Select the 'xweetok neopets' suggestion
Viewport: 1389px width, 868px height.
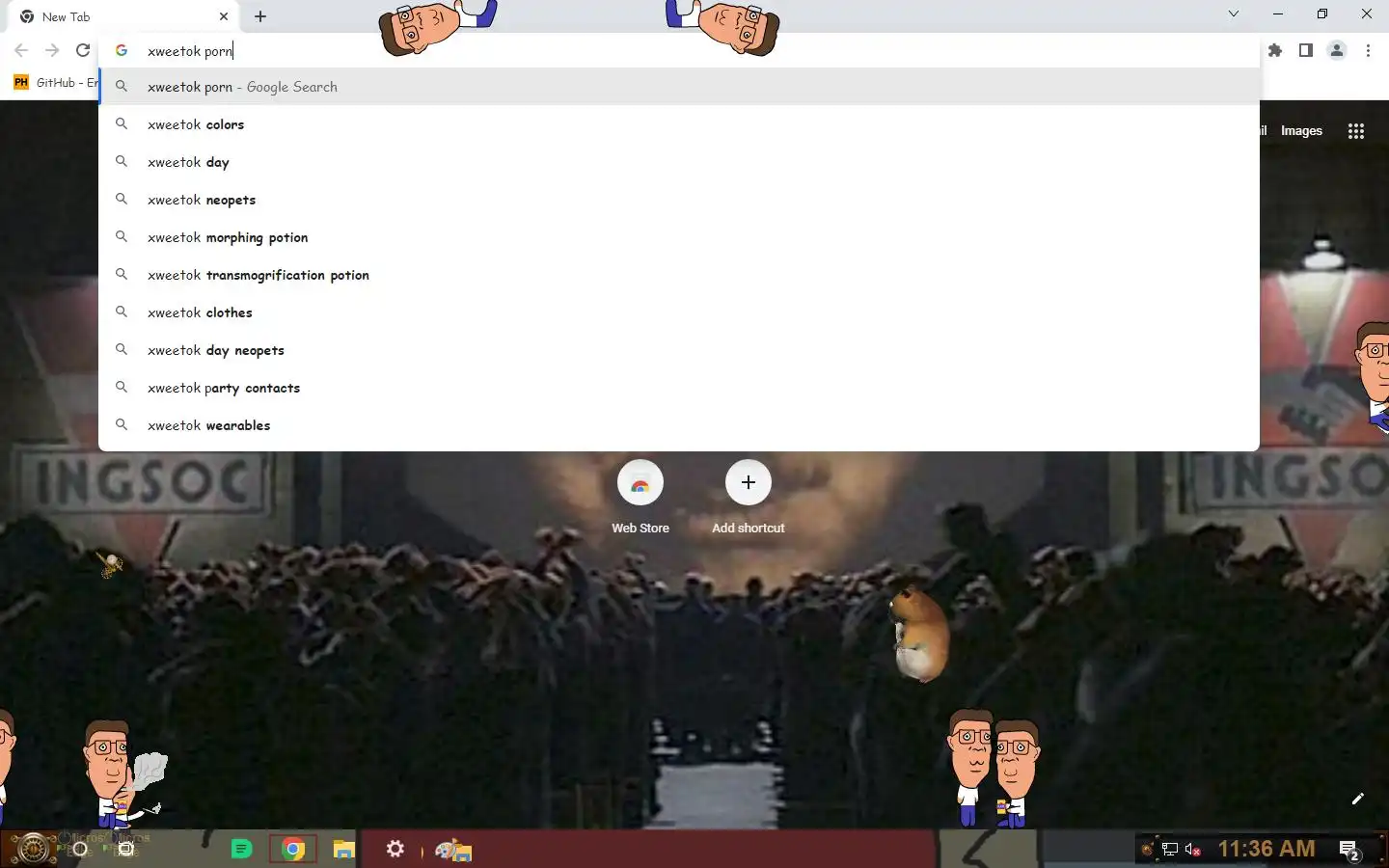(x=679, y=200)
